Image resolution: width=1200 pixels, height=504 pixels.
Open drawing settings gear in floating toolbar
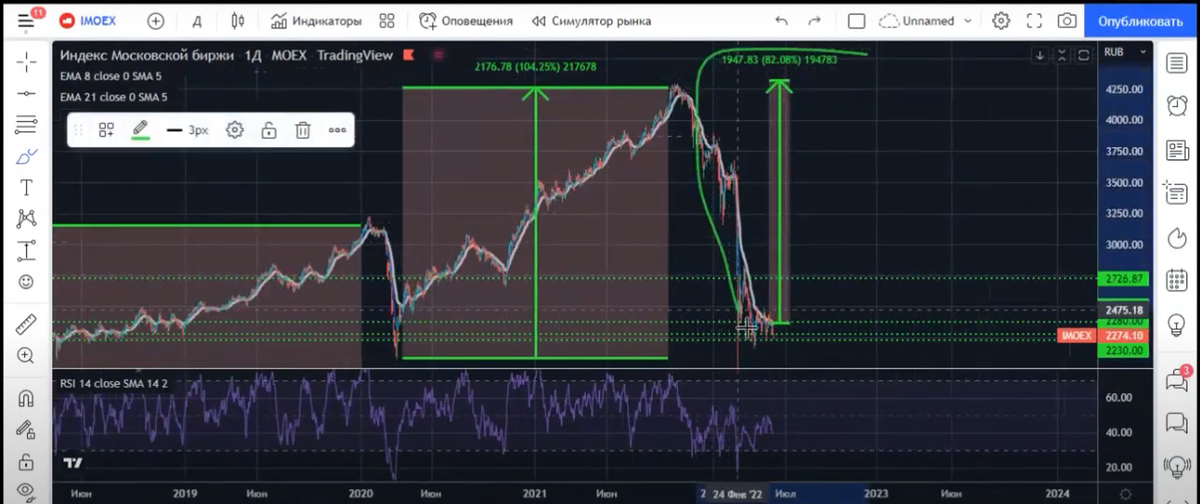coord(235,130)
